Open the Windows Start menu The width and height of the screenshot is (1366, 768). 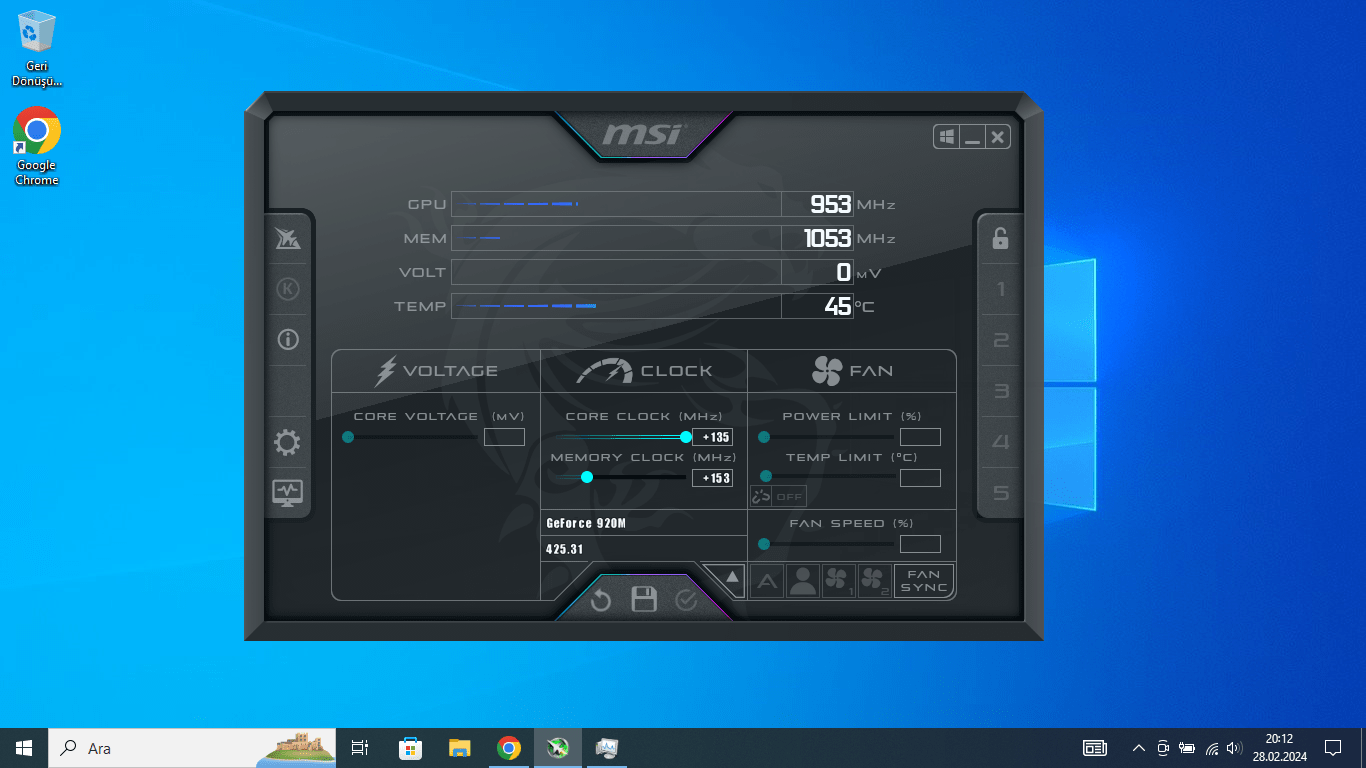tap(24, 748)
